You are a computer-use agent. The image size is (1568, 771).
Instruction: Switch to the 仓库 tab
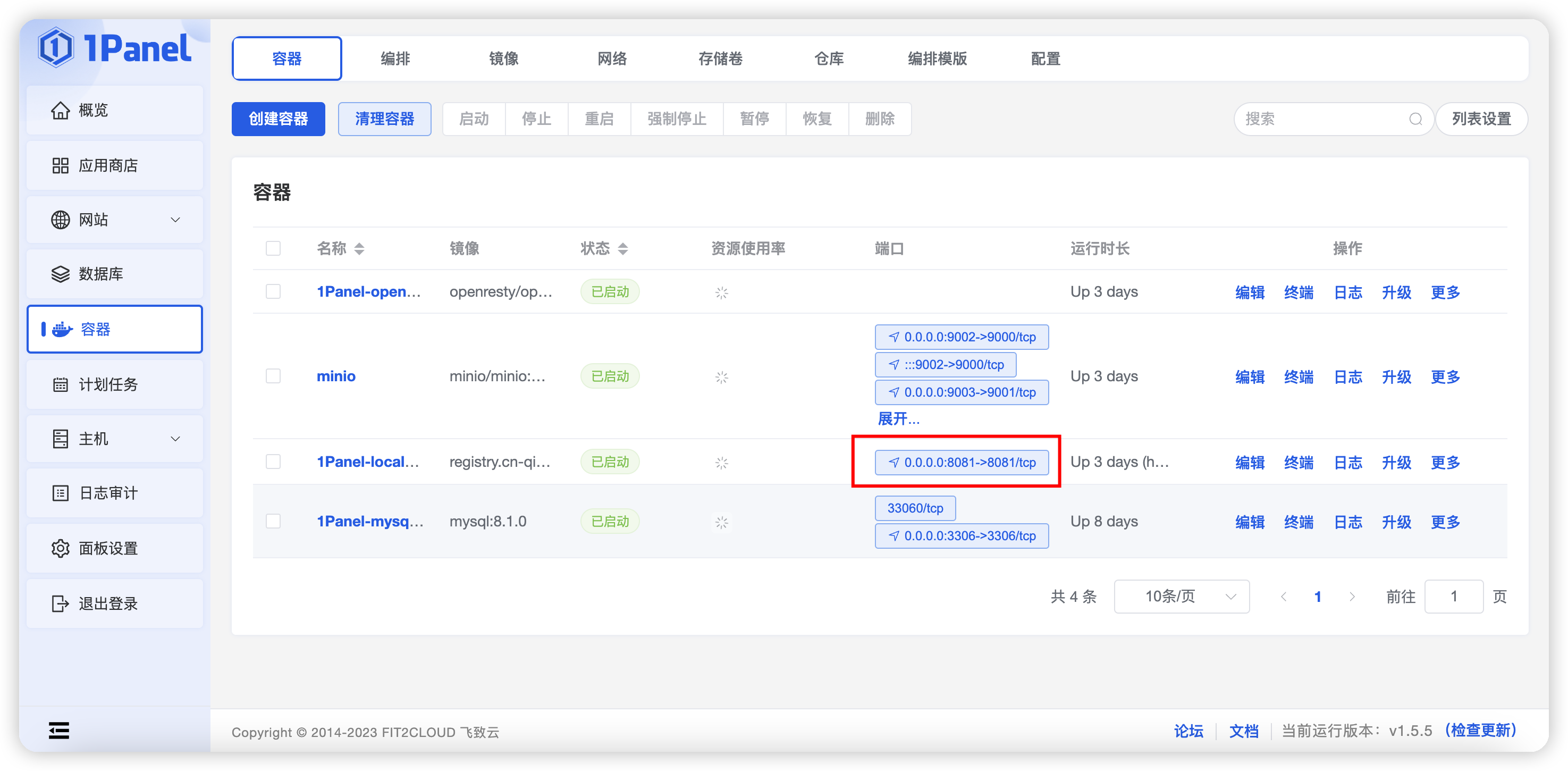coord(829,58)
